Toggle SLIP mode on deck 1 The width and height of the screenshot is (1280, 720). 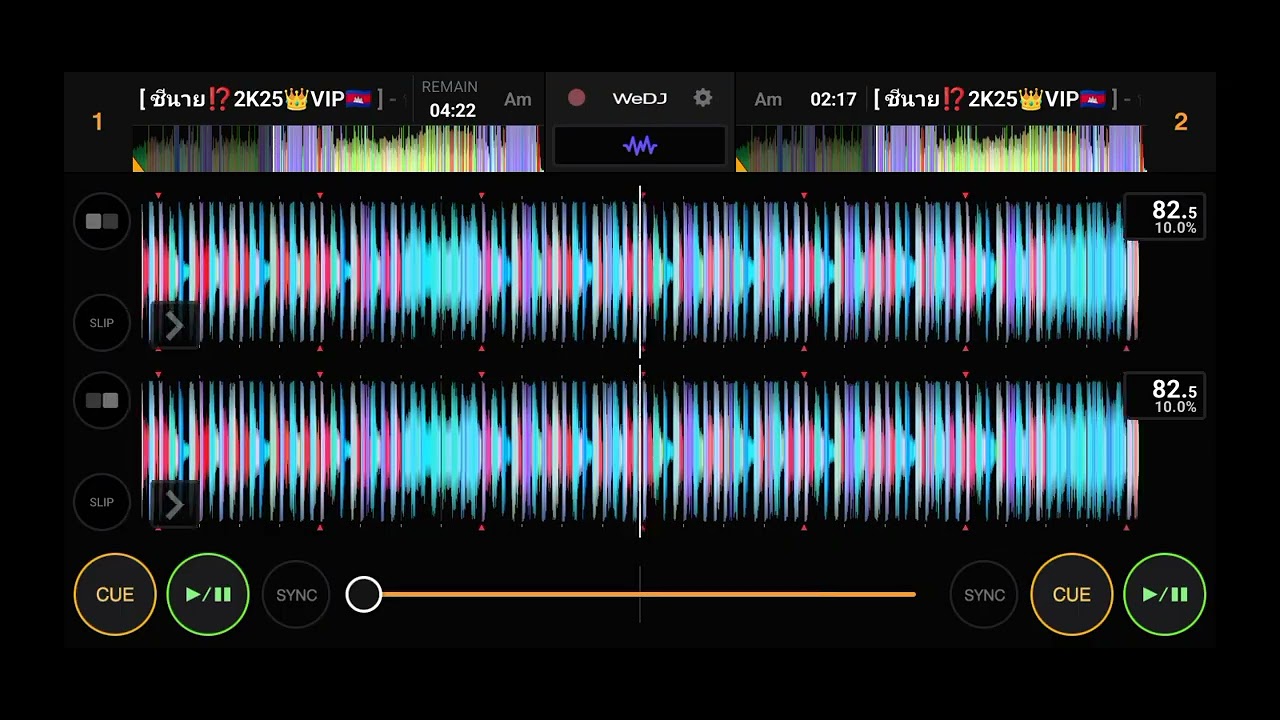[x=102, y=323]
